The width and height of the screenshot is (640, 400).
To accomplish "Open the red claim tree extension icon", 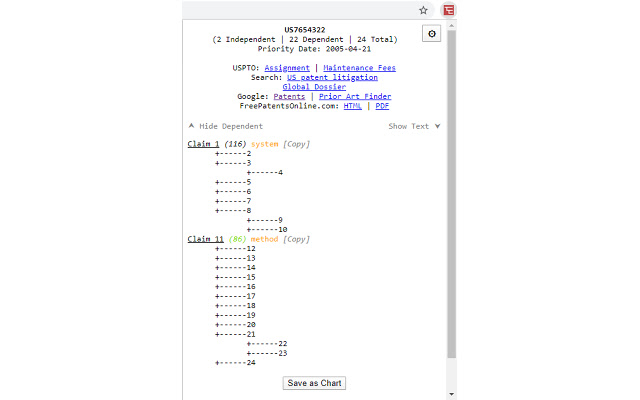I will coord(449,10).
